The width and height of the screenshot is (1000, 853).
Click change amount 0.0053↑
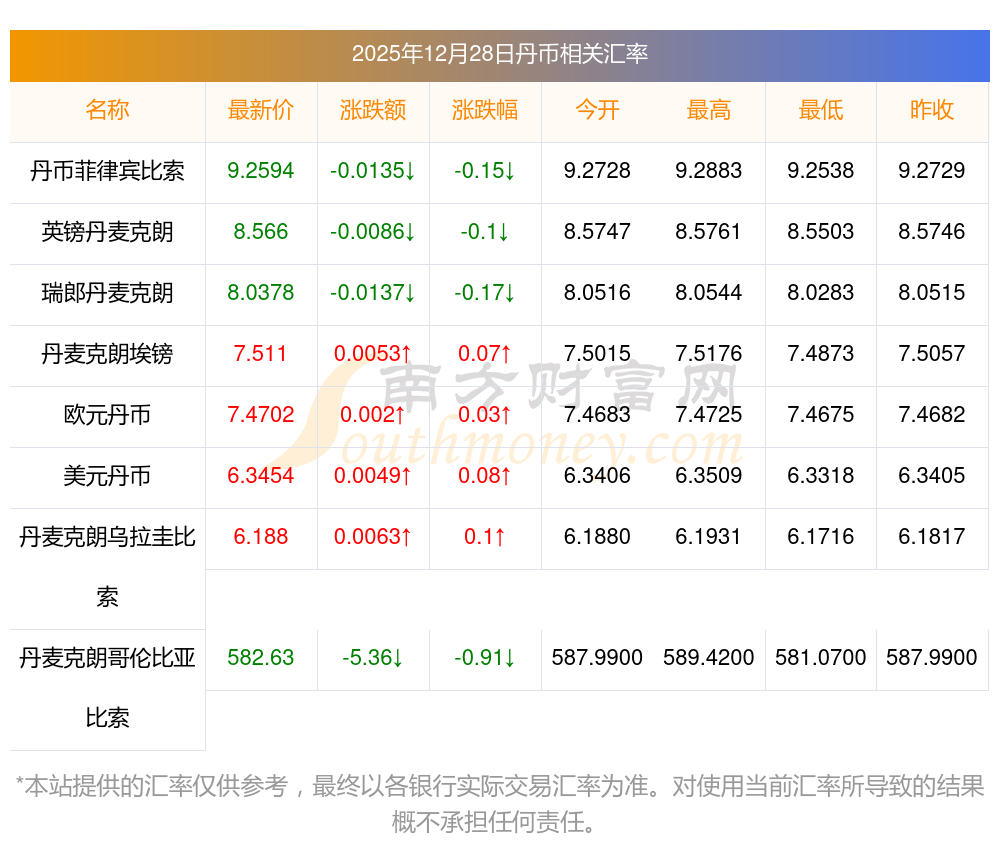click(x=373, y=353)
